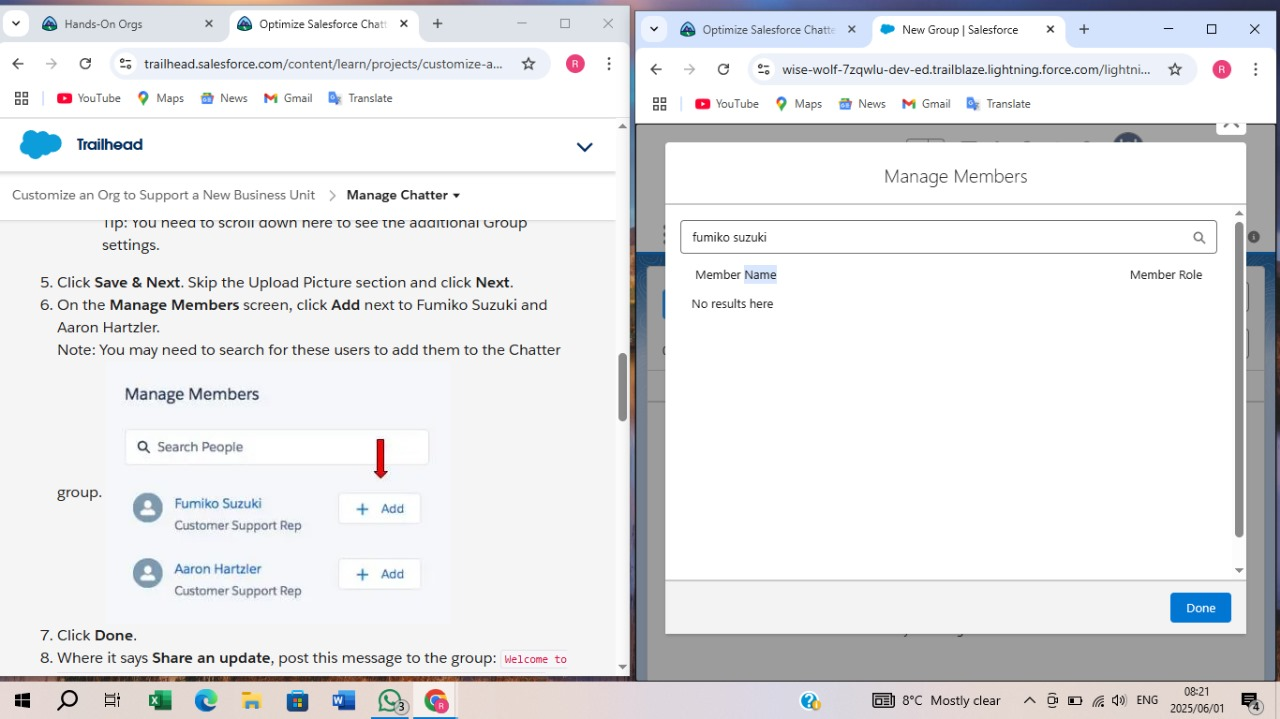The width and height of the screenshot is (1280, 719).
Task: Click the ENG language indicator
Action: pos(1147,700)
